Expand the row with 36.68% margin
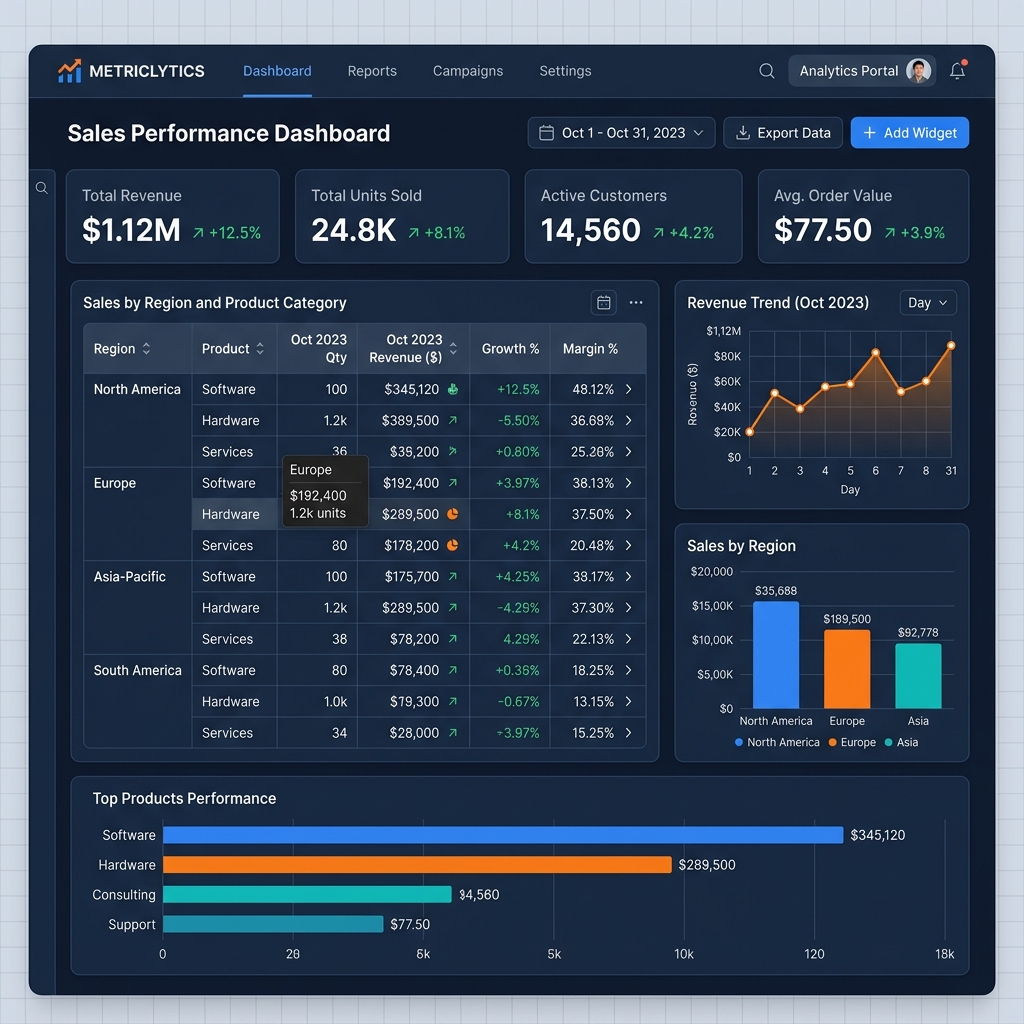 628,421
